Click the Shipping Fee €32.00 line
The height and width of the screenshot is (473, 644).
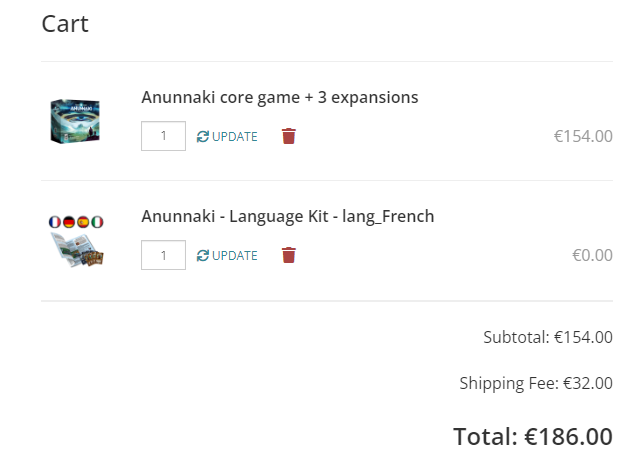tap(536, 383)
